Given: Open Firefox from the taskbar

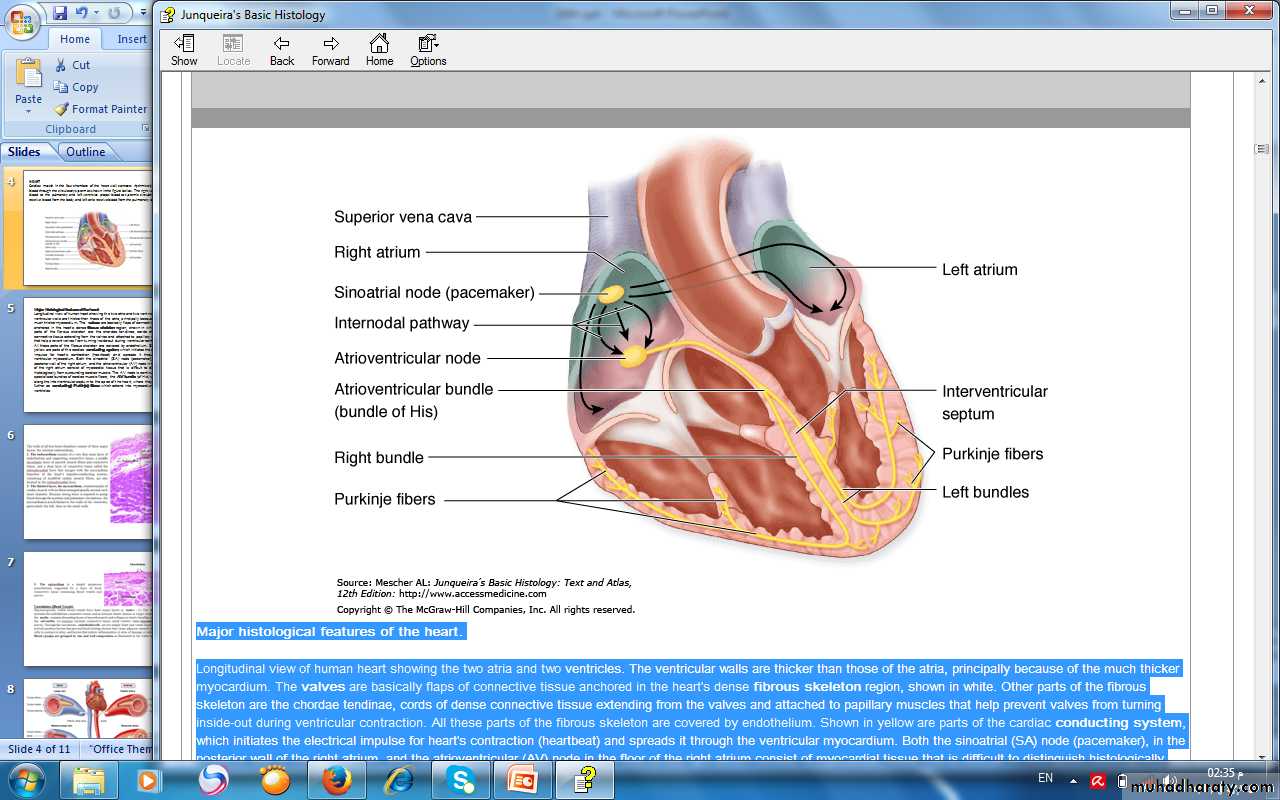Looking at the screenshot, I should [x=336, y=779].
